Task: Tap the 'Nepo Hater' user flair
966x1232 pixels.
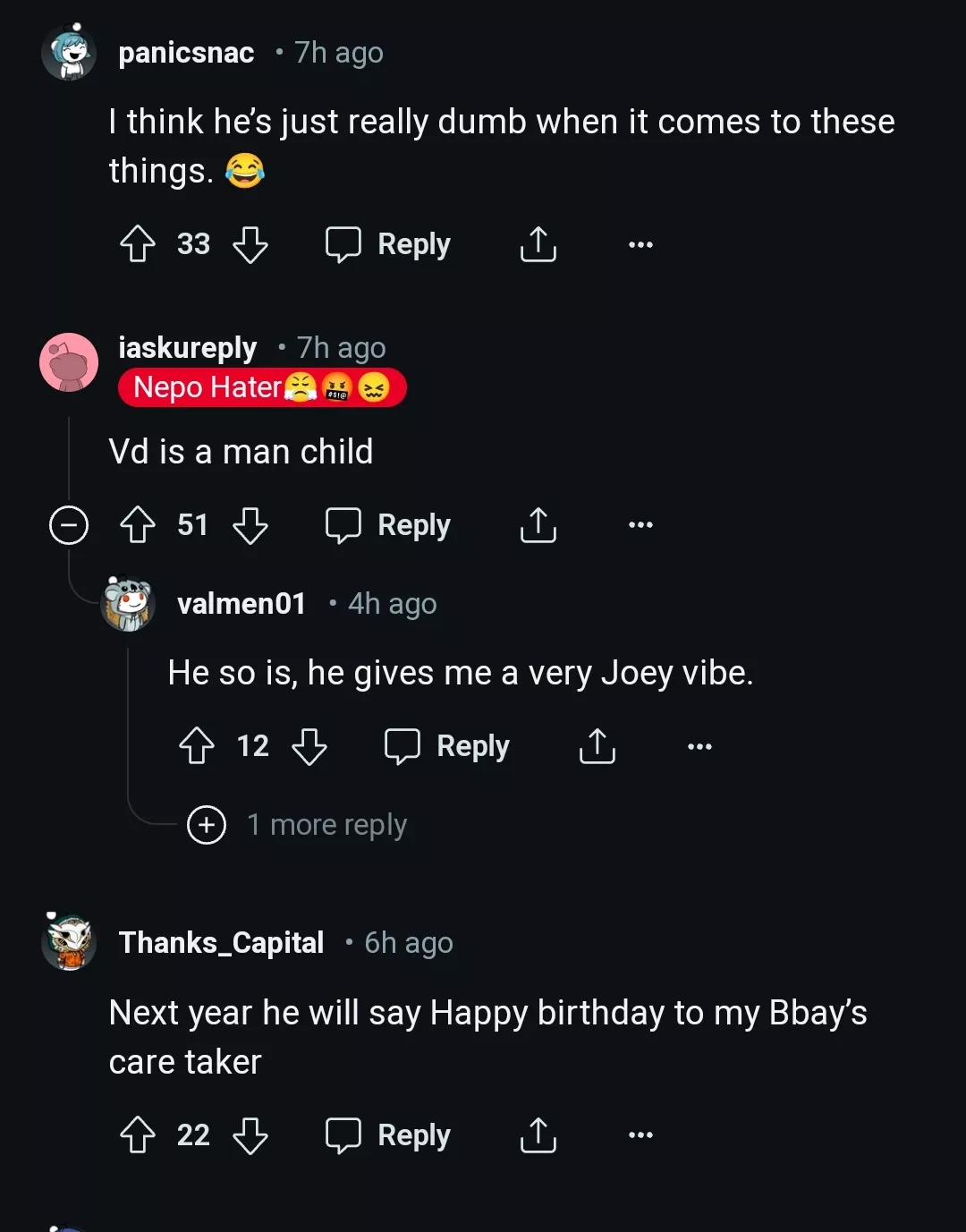Action: tap(262, 388)
